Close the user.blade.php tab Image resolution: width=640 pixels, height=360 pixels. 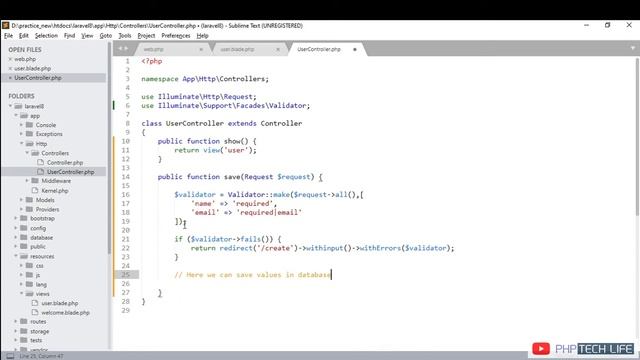pos(278,49)
